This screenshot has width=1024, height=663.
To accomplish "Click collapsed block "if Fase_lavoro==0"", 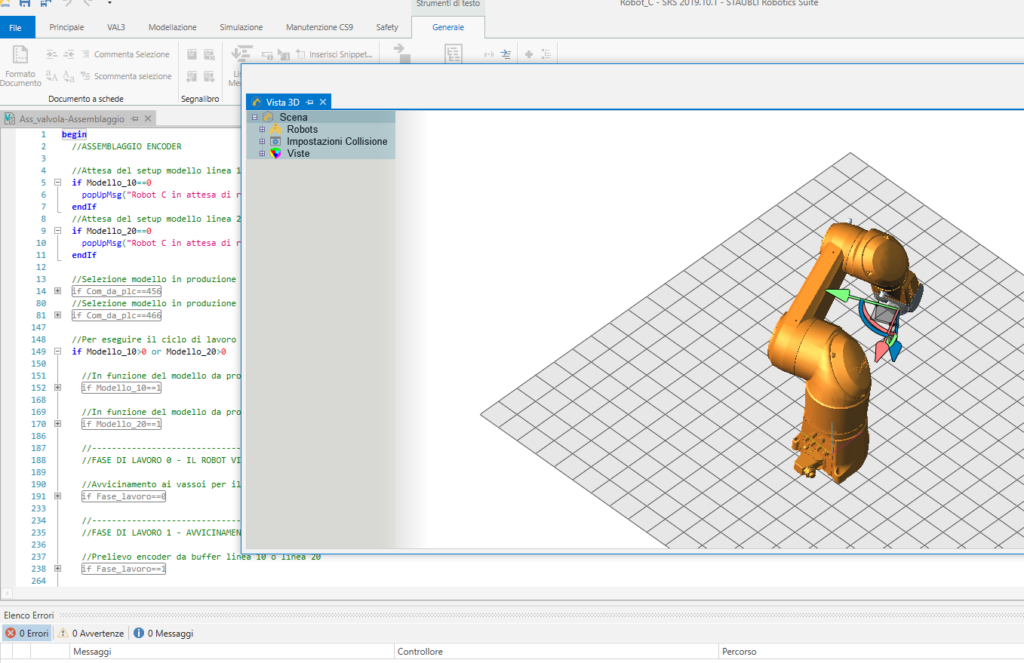I will [x=123, y=496].
